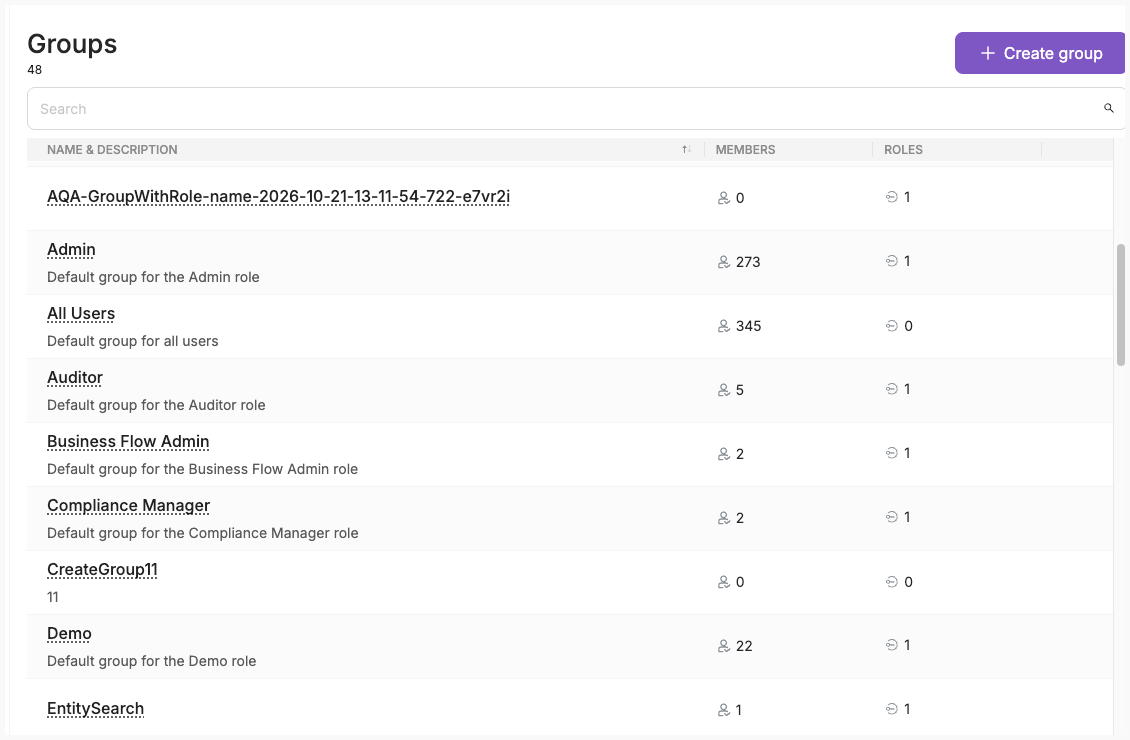The height and width of the screenshot is (740, 1130).
Task: Click the 273 members count for Admin
Action: [748, 262]
